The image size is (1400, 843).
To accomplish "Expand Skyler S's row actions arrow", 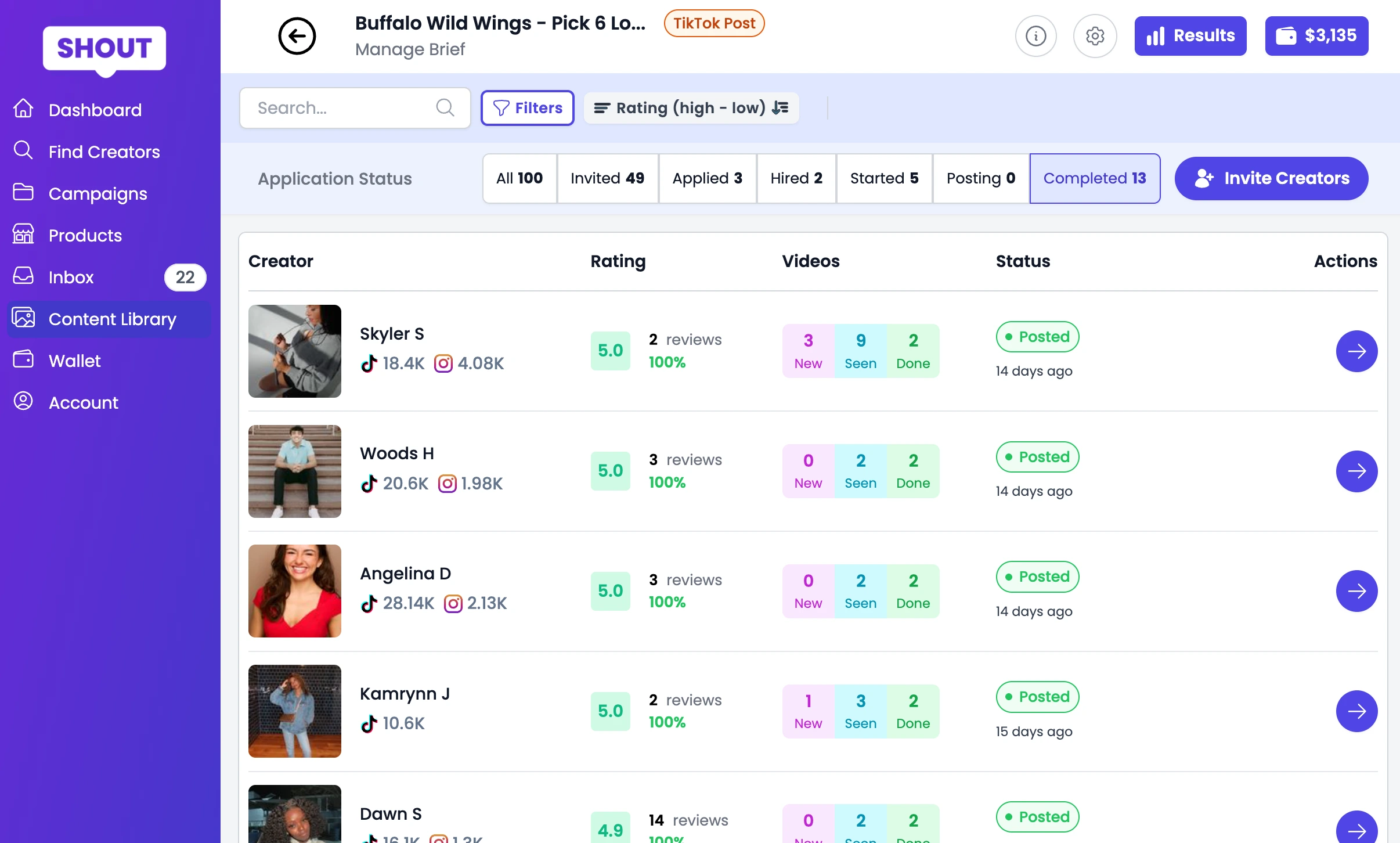I will (x=1357, y=351).
